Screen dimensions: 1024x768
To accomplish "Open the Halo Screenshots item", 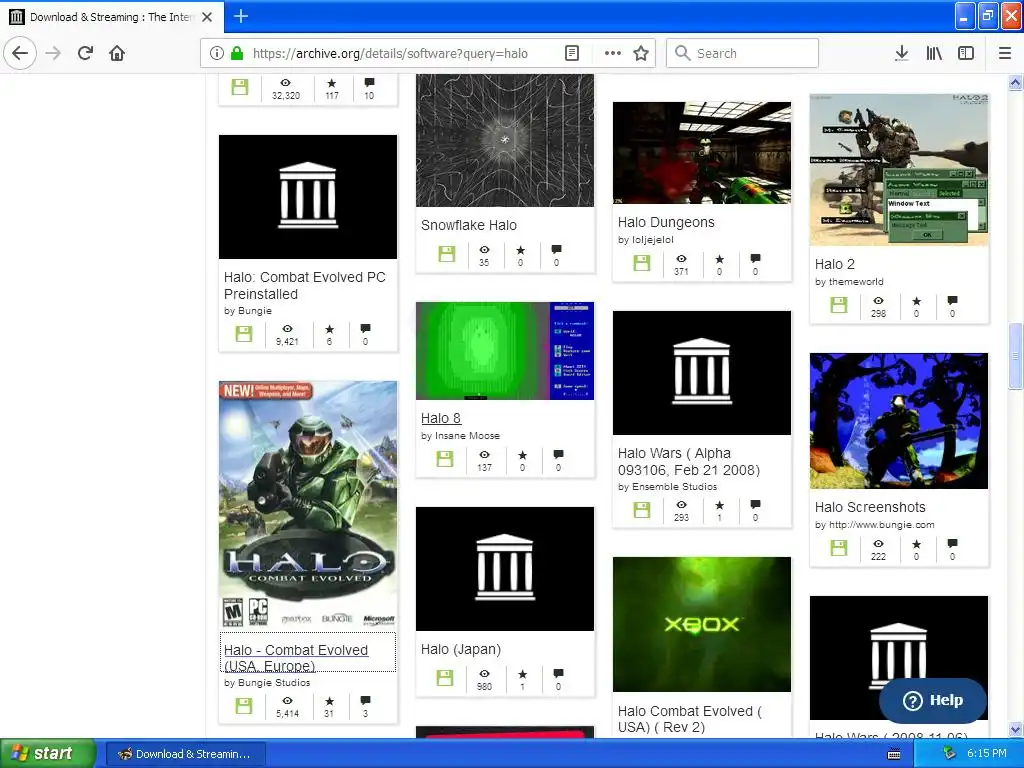I will coord(870,507).
